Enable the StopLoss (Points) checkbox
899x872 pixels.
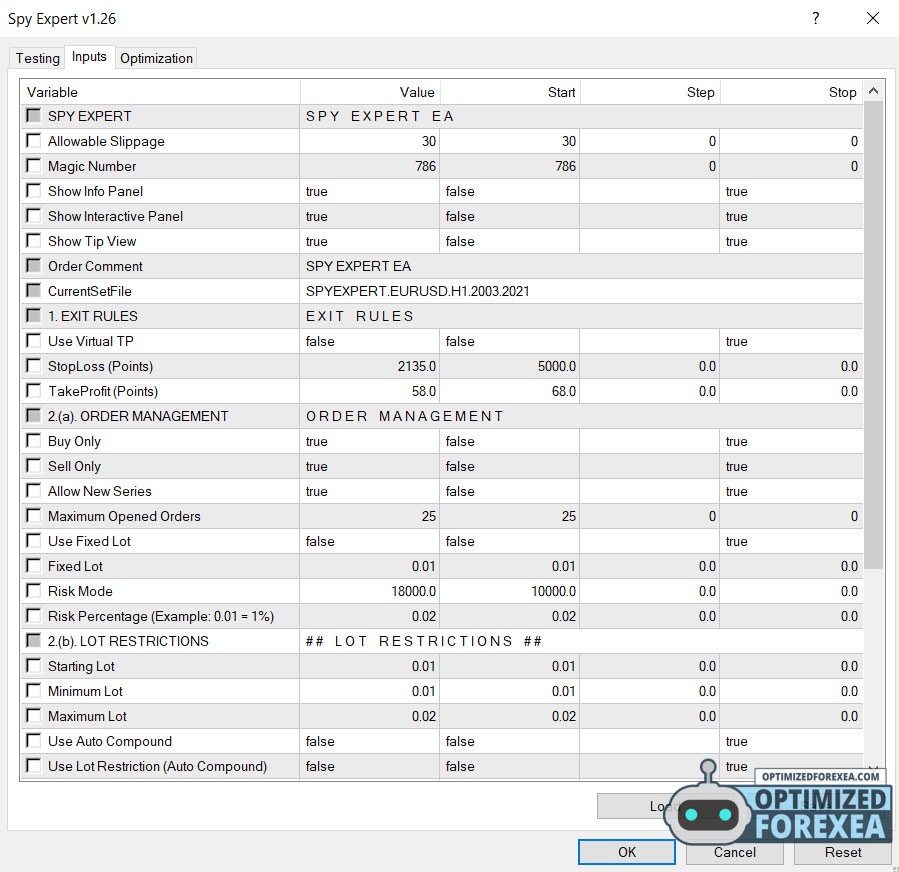[34, 365]
